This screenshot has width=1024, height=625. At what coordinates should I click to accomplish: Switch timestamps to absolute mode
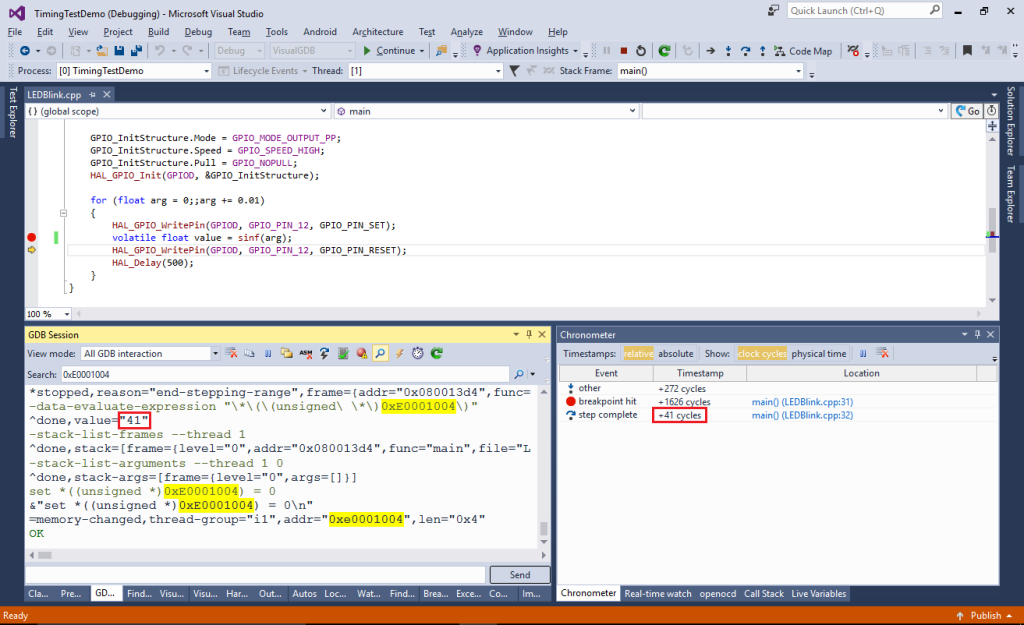click(675, 353)
